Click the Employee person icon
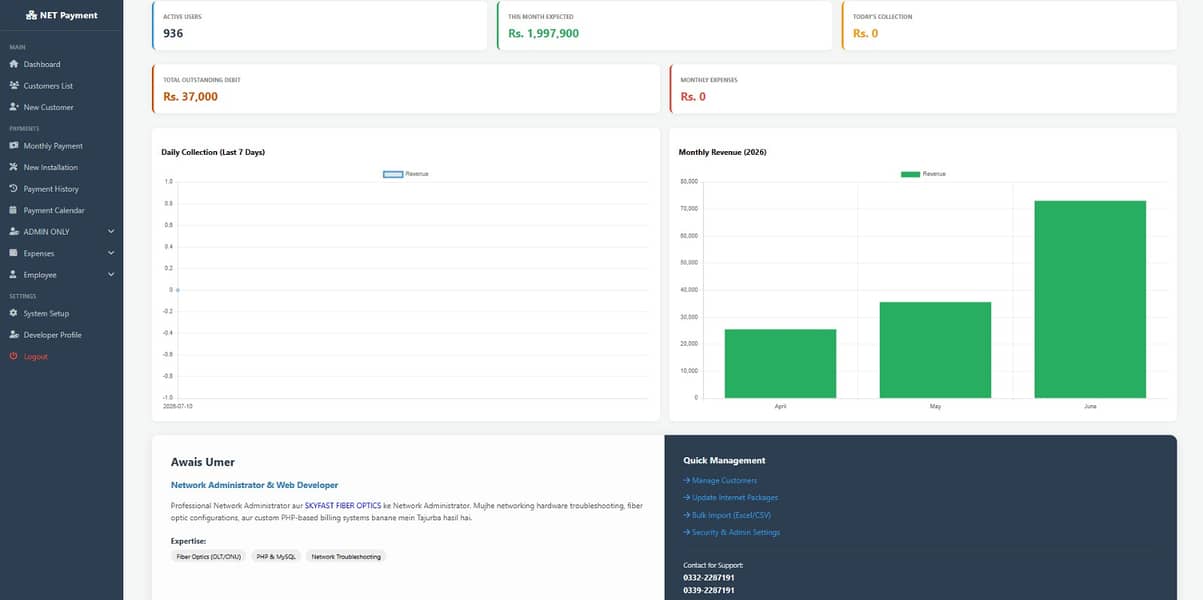Image resolution: width=1203 pixels, height=600 pixels. pyautogui.click(x=14, y=275)
